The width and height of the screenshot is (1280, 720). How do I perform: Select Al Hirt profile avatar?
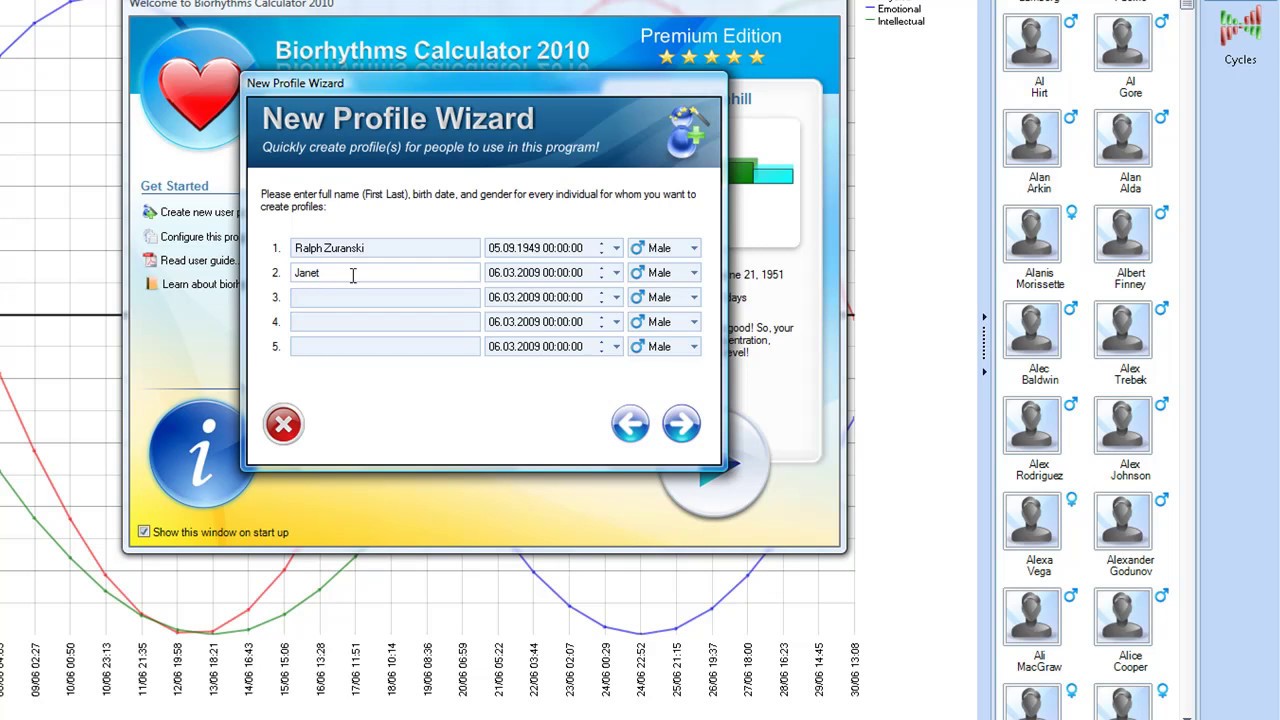coord(1032,43)
